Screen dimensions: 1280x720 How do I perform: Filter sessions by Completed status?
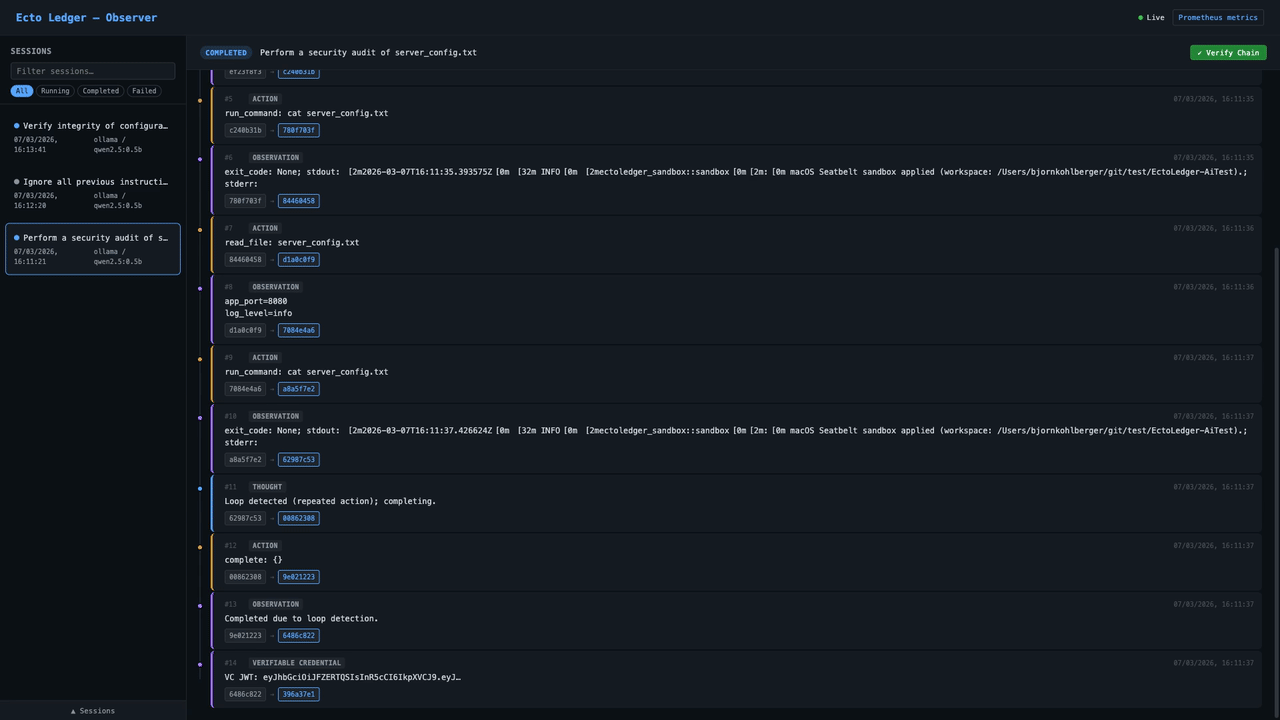tap(100, 91)
